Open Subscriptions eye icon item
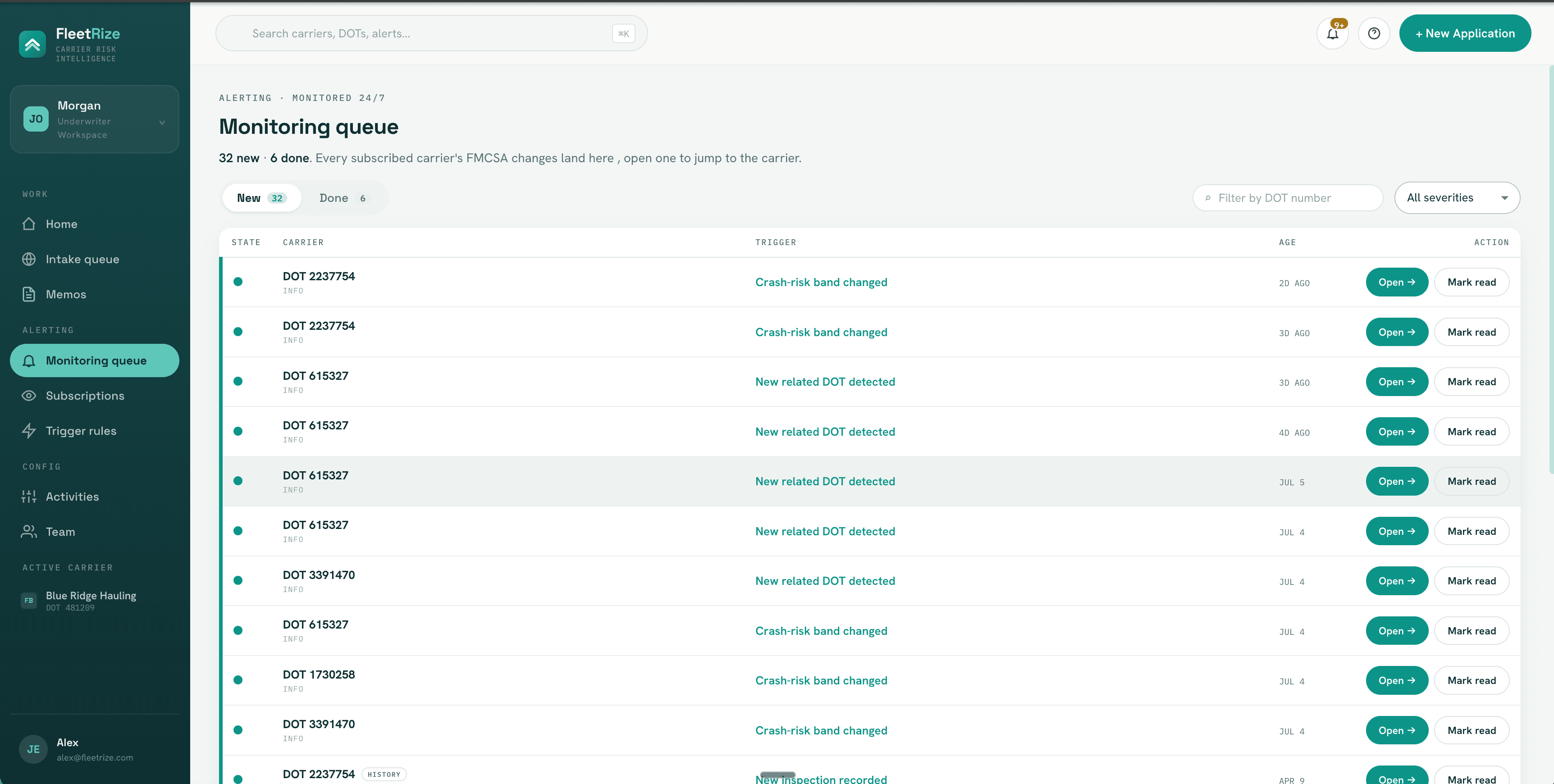This screenshot has height=784, width=1554. (x=94, y=396)
